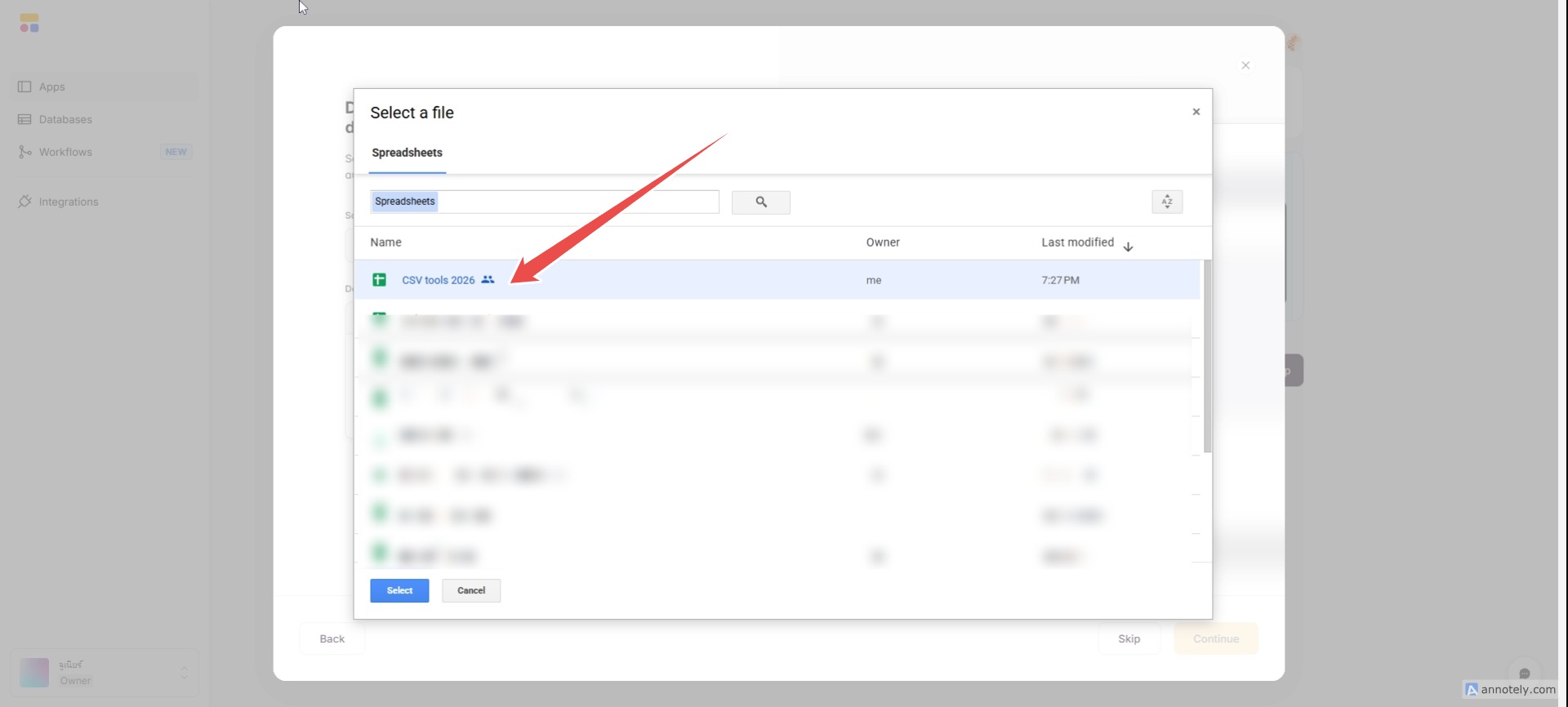1568x707 pixels.
Task: Expand the Owner account switcher
Action: click(x=185, y=673)
